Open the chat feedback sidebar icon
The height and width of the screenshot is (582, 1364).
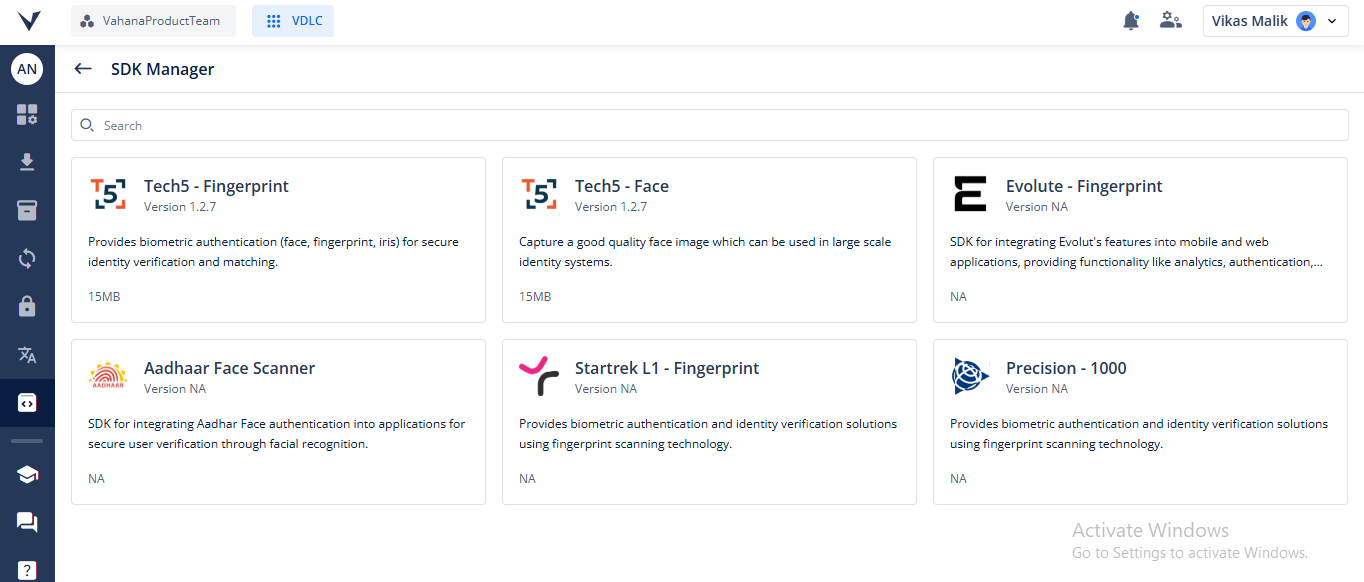pos(27,522)
